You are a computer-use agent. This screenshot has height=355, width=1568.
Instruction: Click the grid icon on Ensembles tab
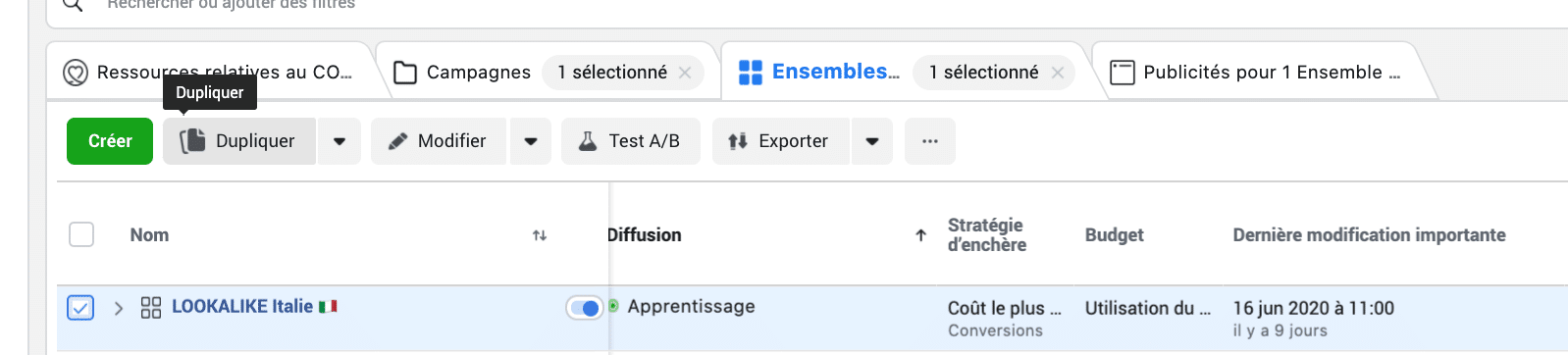click(751, 73)
